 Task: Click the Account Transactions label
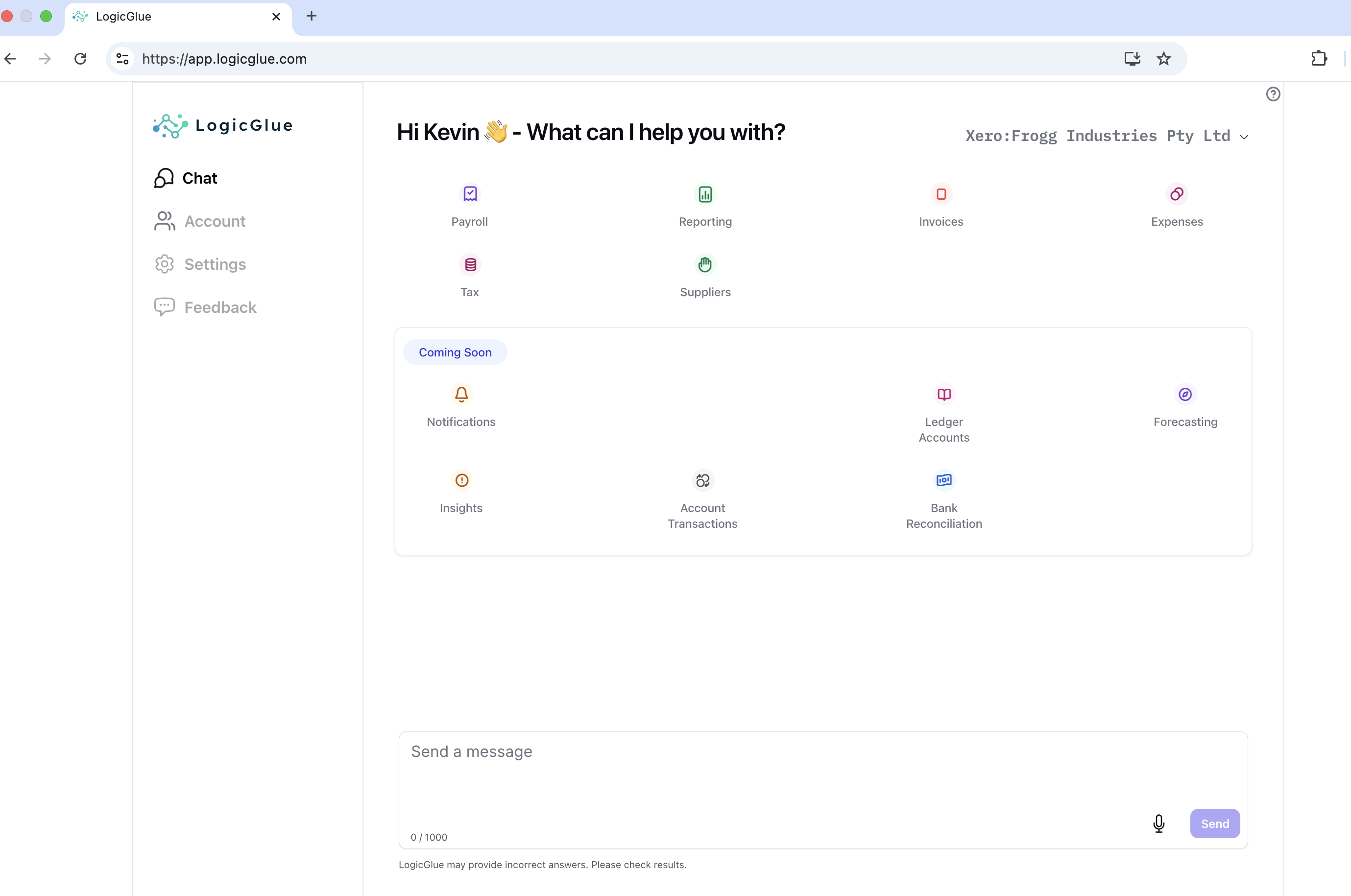pyautogui.click(x=702, y=516)
